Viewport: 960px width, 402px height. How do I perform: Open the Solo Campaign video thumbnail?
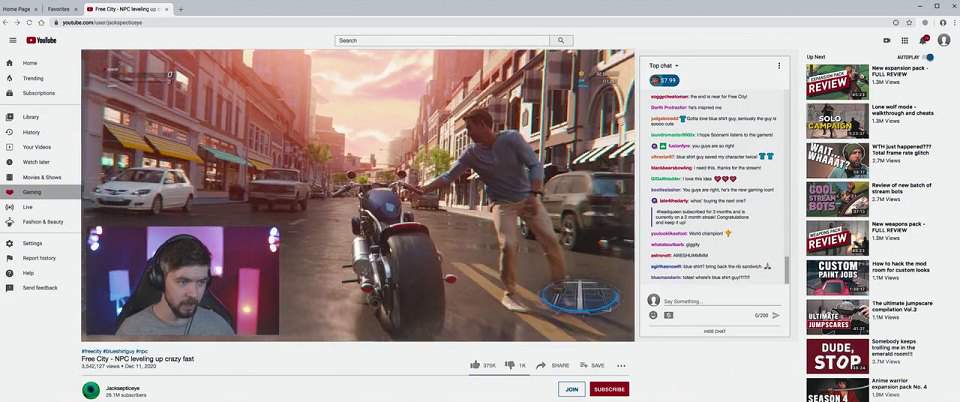point(837,121)
